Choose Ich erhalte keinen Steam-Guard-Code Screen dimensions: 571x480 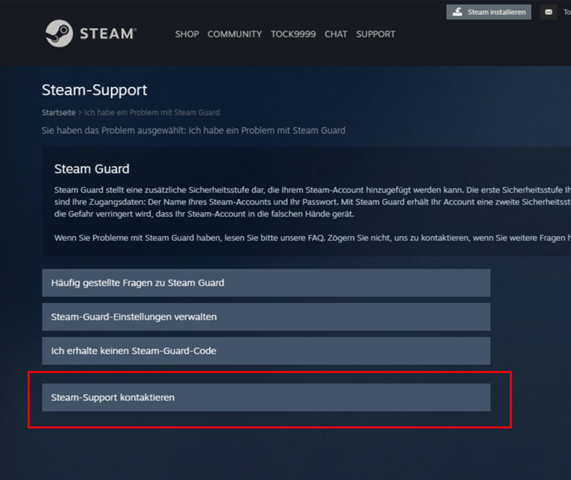tap(266, 351)
